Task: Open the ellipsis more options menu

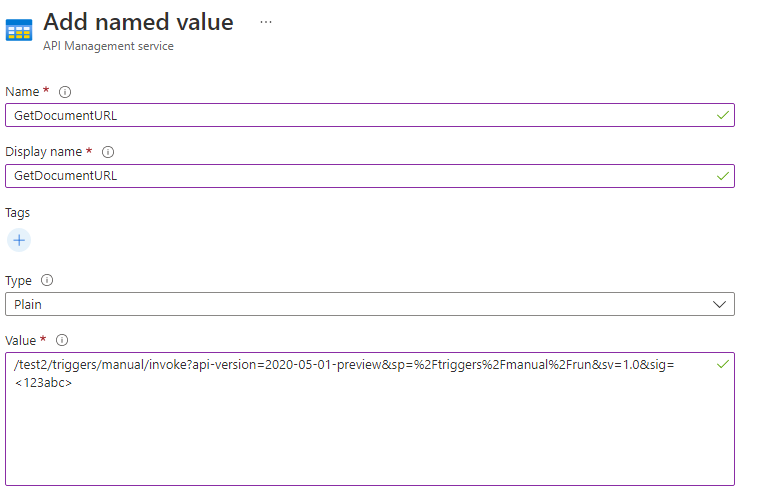Action: 266,21
